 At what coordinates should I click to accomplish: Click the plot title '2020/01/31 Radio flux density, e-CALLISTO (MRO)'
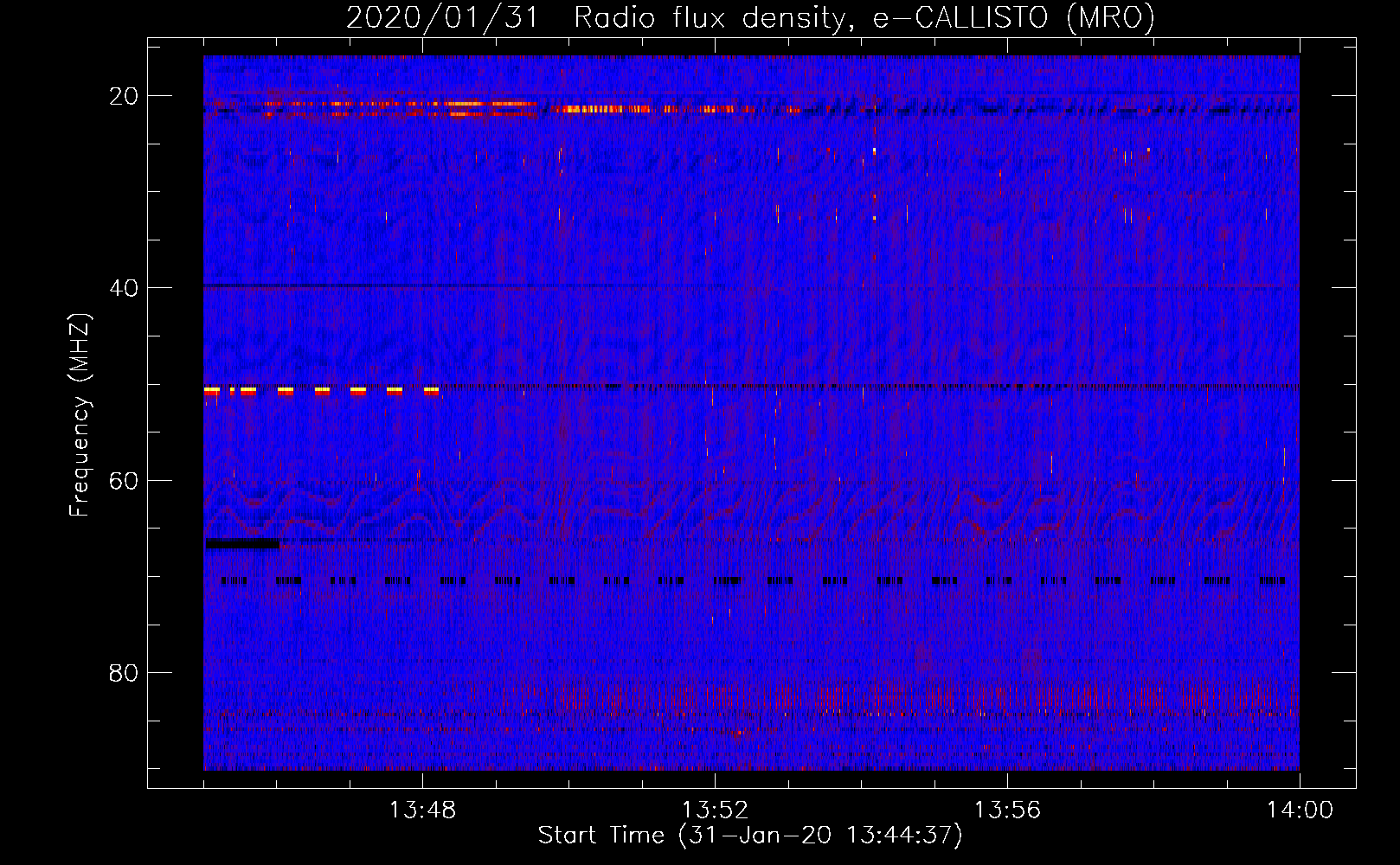tap(750, 17)
